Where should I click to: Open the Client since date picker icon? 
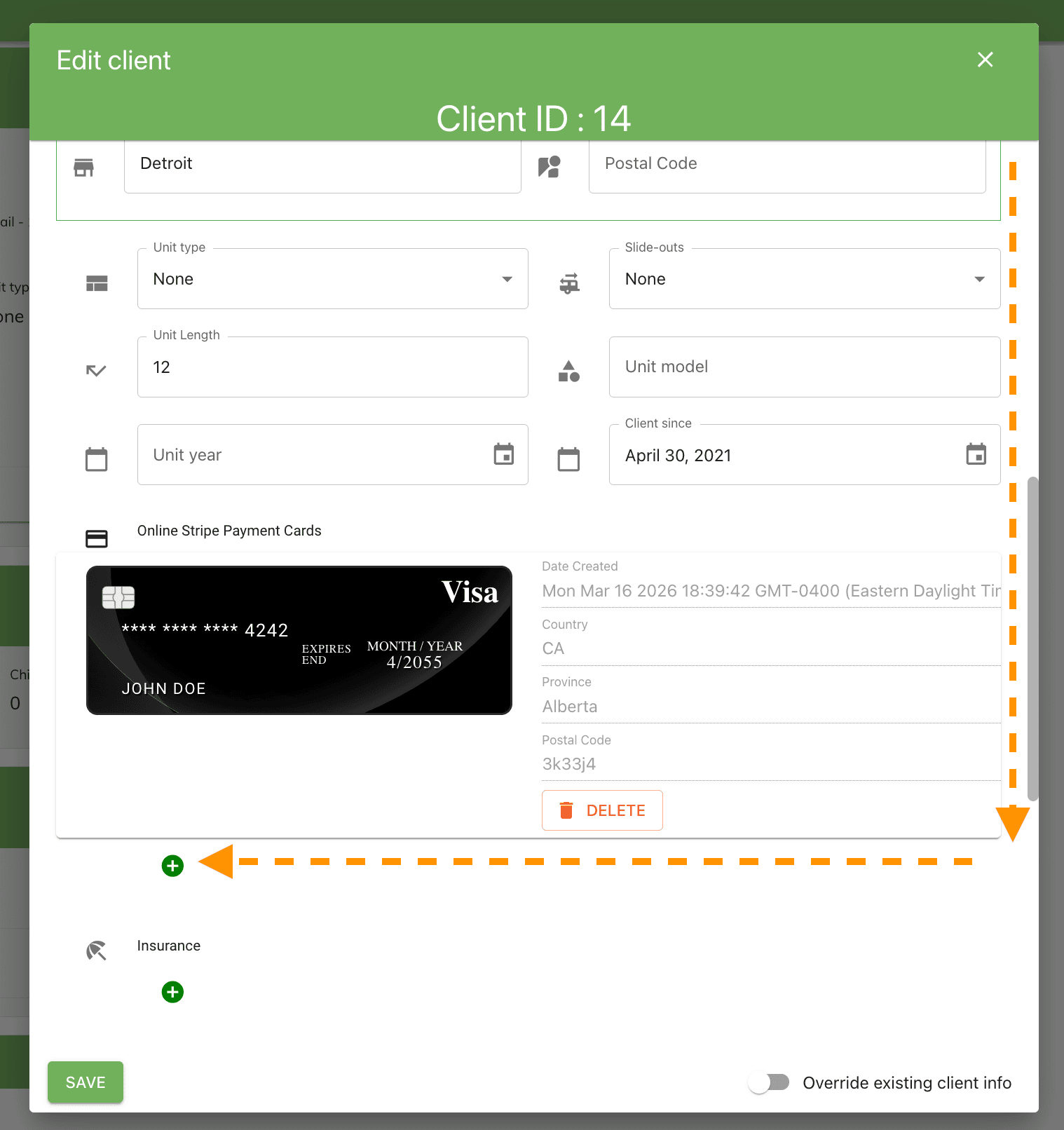[976, 454]
